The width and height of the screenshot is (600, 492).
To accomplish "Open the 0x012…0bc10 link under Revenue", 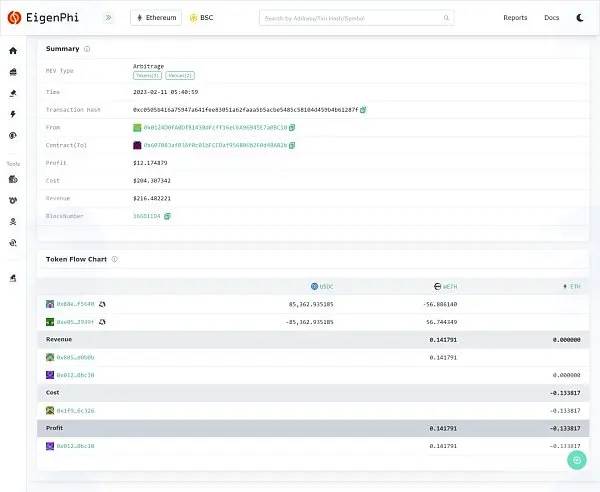I will click(75, 375).
